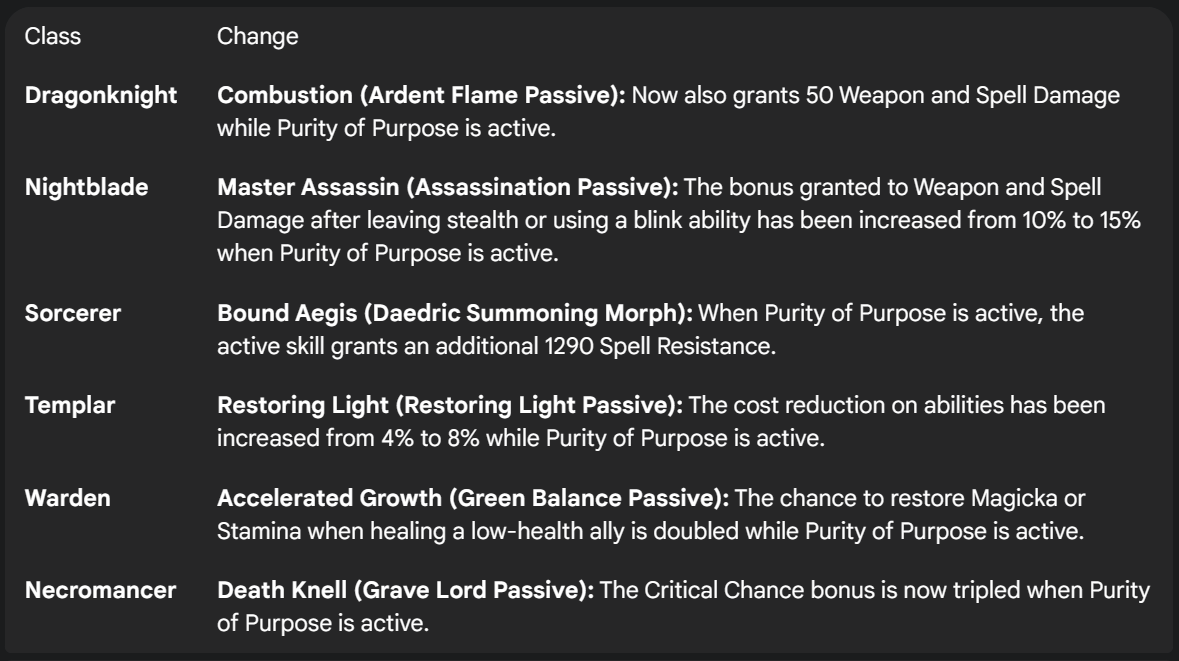The image size is (1179, 661).
Task: Select the Nightblade class cell
Action: point(86,187)
